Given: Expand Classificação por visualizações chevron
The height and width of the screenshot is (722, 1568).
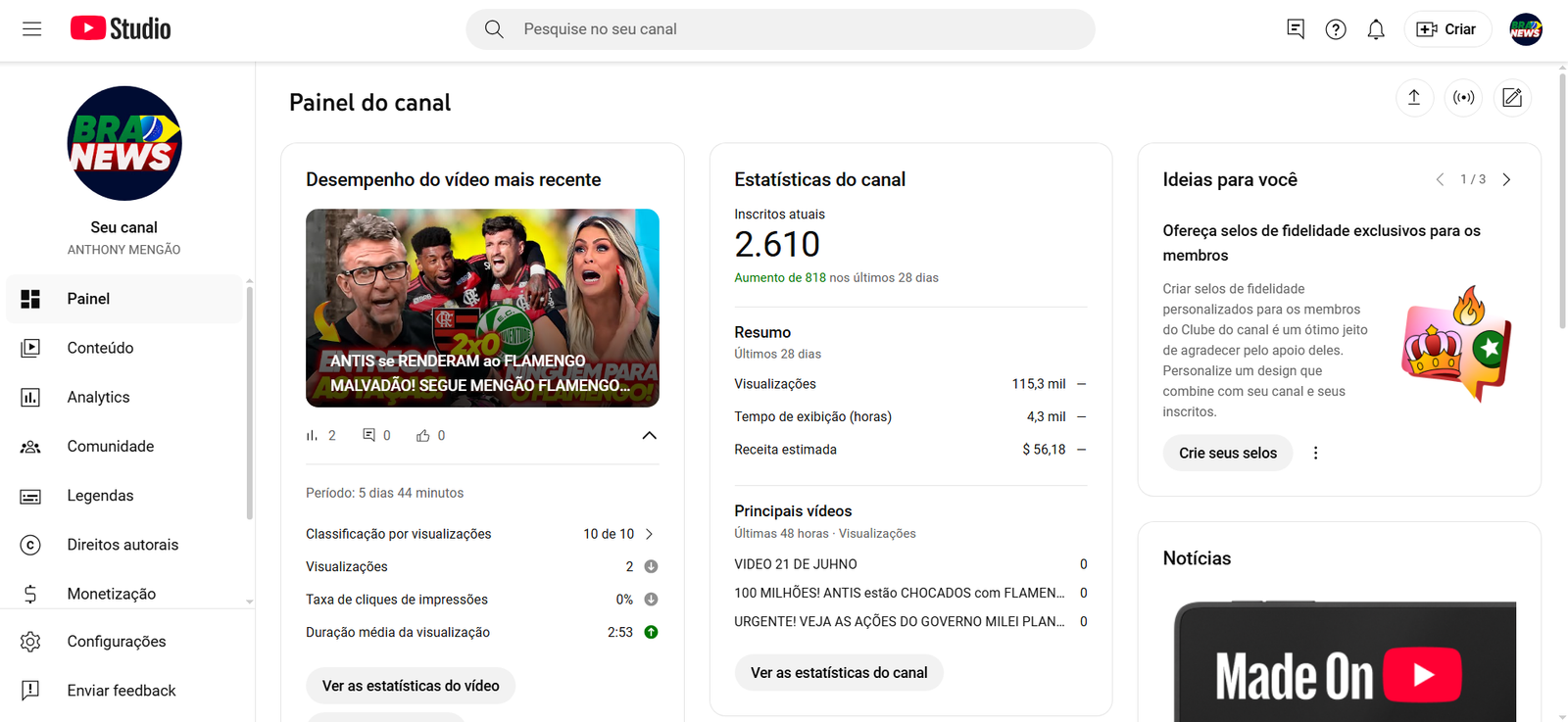Looking at the screenshot, I should point(649,534).
